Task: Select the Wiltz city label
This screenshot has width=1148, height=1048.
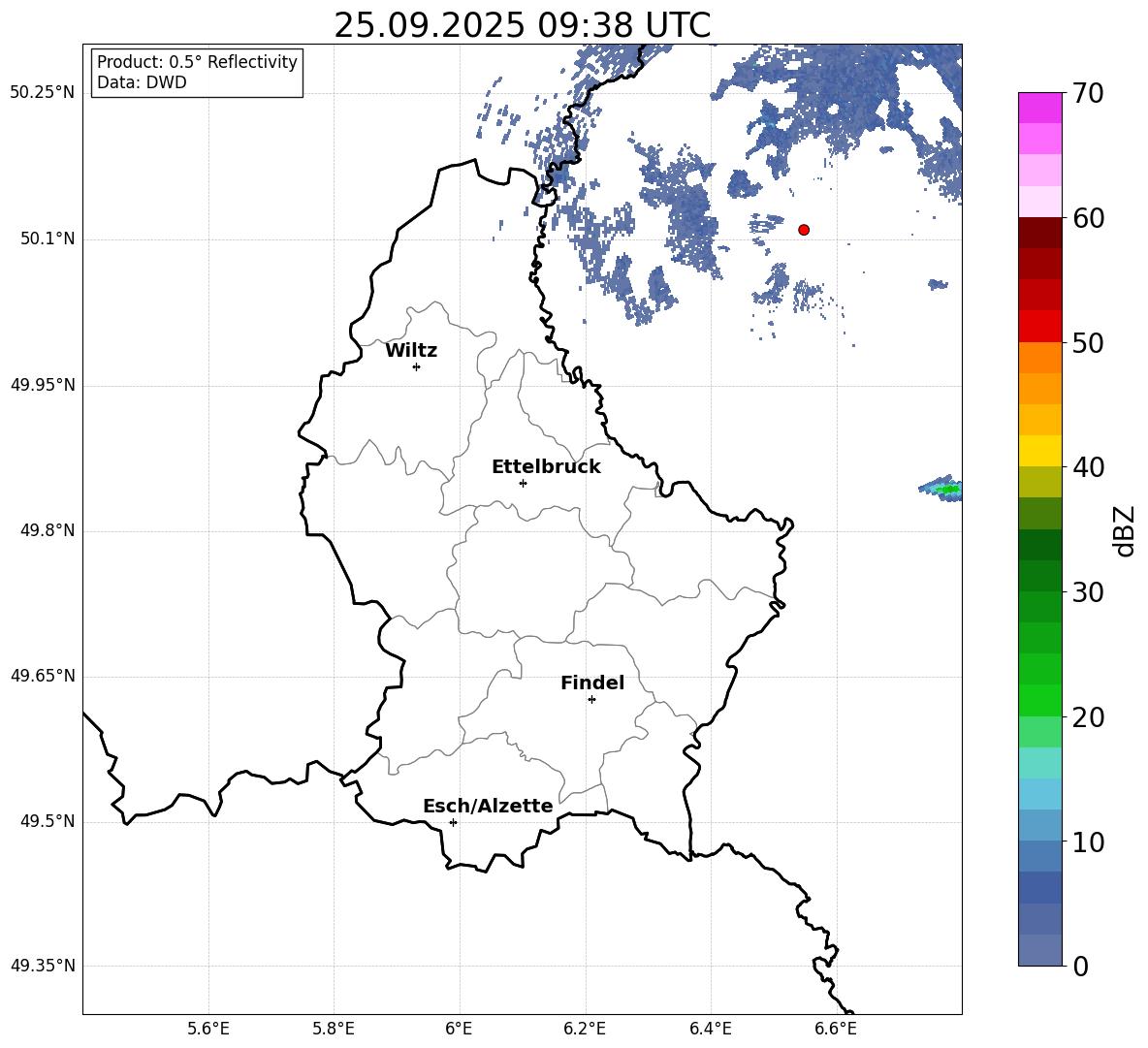Action: click(411, 351)
